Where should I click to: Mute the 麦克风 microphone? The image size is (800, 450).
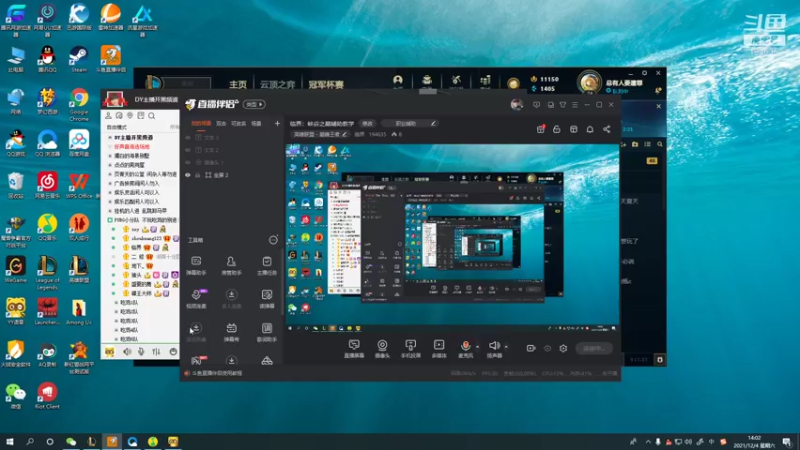coord(465,349)
